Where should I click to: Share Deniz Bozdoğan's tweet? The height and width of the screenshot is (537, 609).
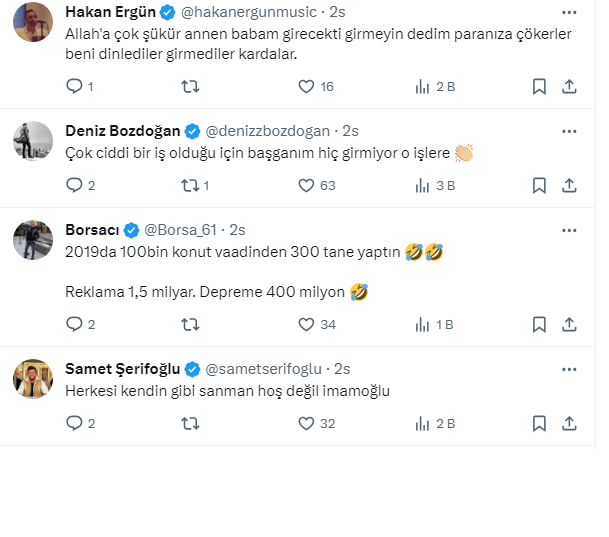[569, 185]
